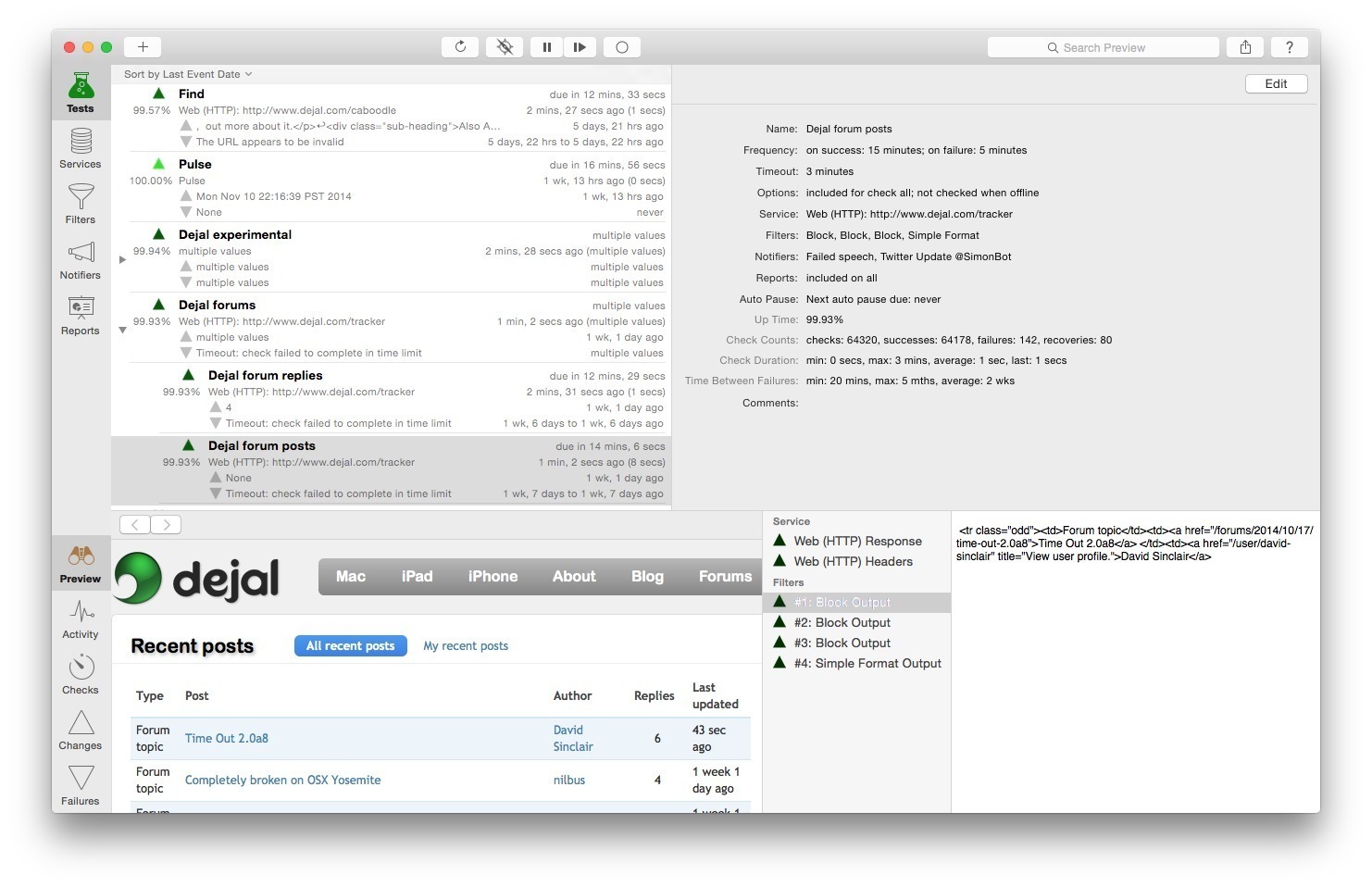Select filter #3: Block Output

pyautogui.click(x=856, y=643)
